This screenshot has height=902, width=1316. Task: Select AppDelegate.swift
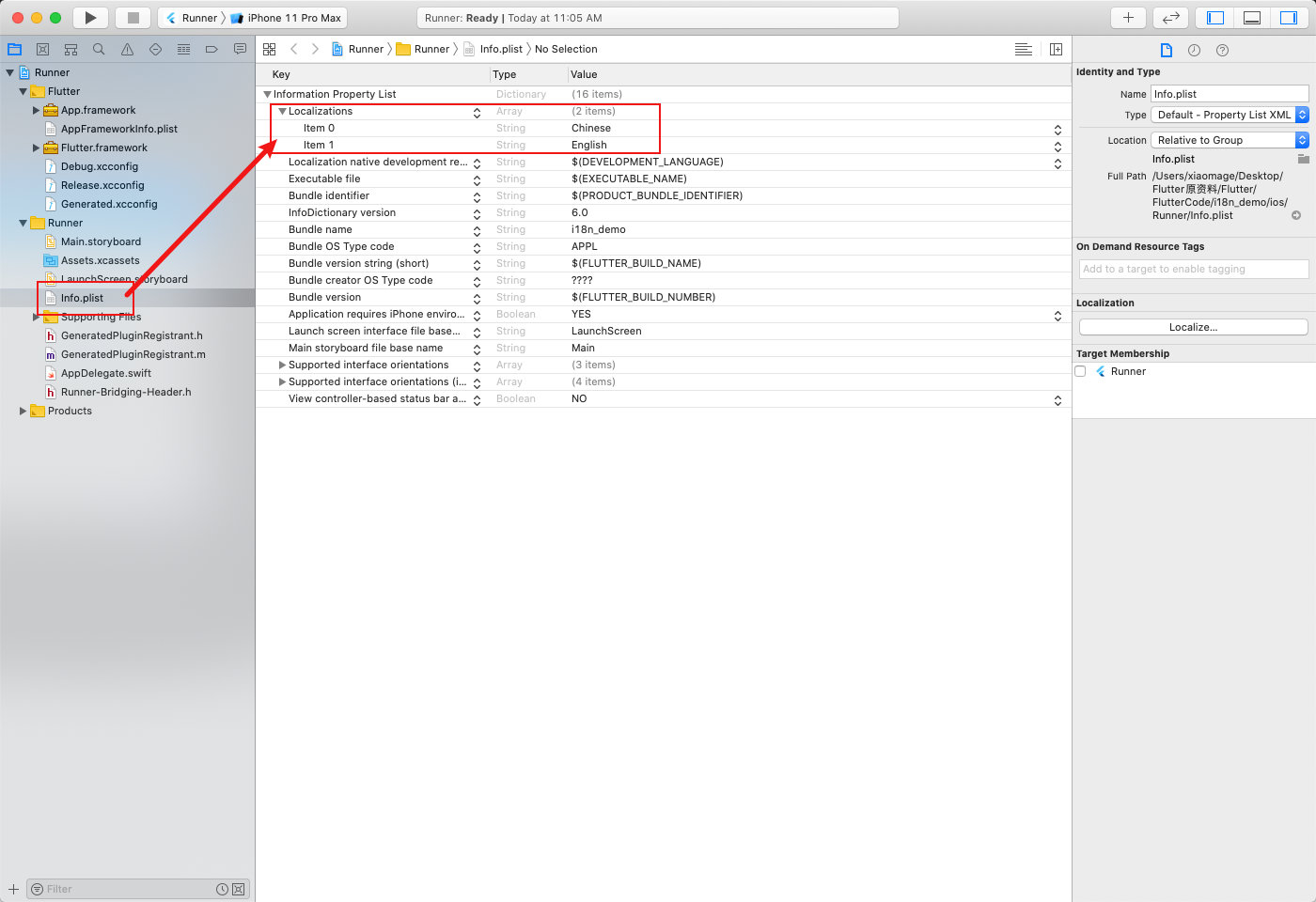(x=105, y=373)
